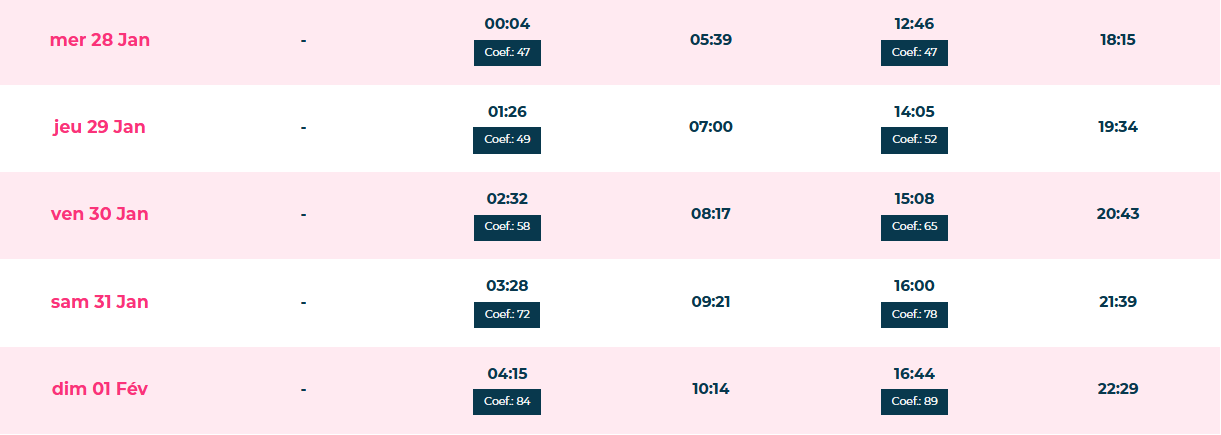Image resolution: width=1221 pixels, height=435 pixels.
Task: Click the Coef: 47 badge under 00:04
Action: click(x=507, y=53)
